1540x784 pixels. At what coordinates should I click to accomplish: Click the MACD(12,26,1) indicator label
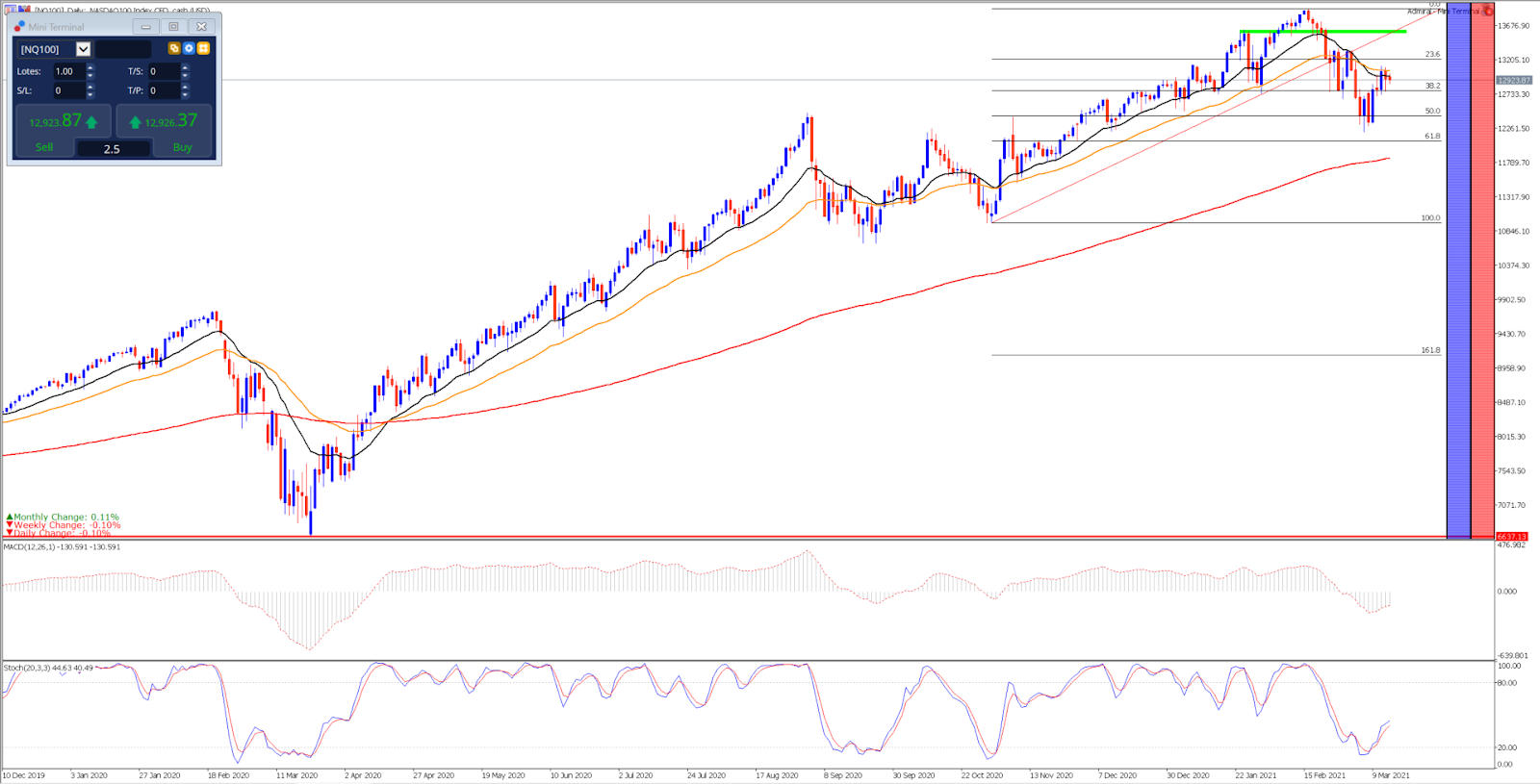[62, 546]
